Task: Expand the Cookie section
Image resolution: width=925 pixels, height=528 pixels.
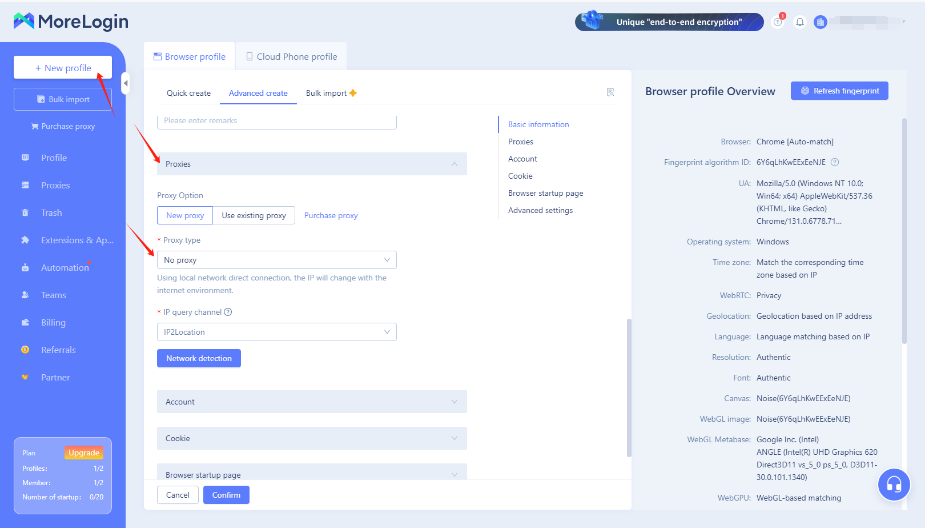Action: pos(311,438)
